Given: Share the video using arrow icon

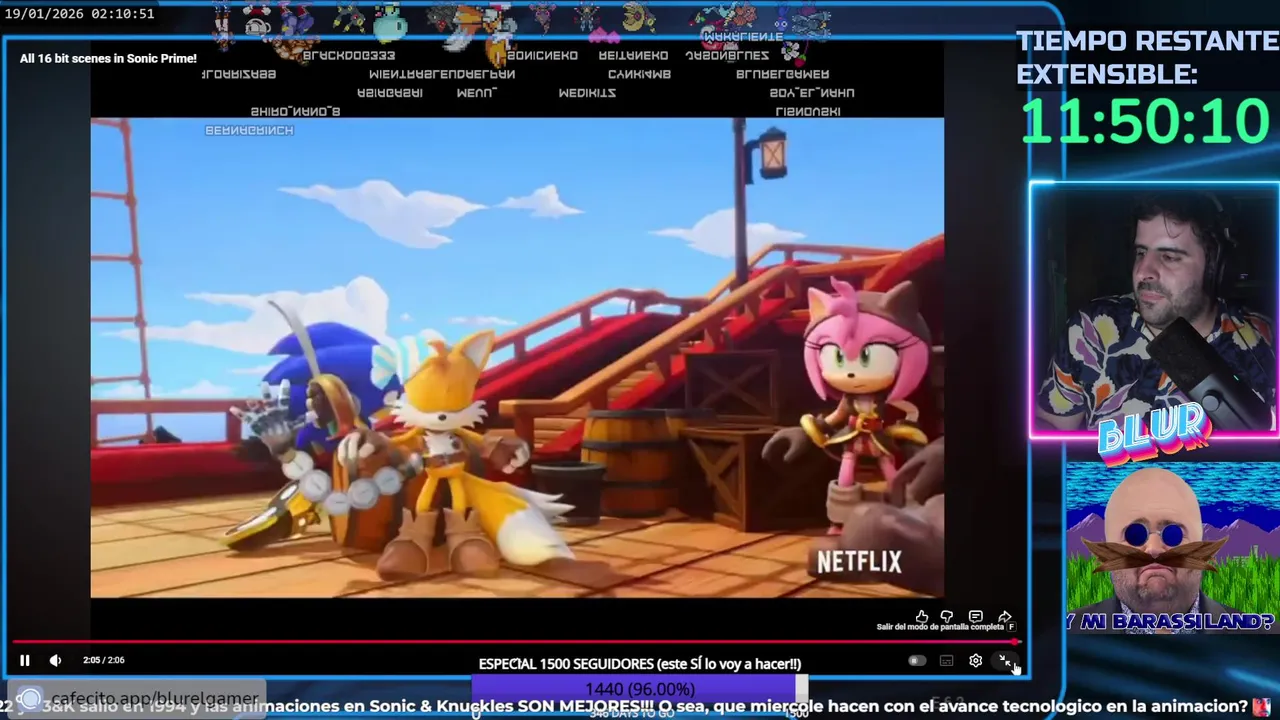Looking at the screenshot, I should click(x=1005, y=617).
